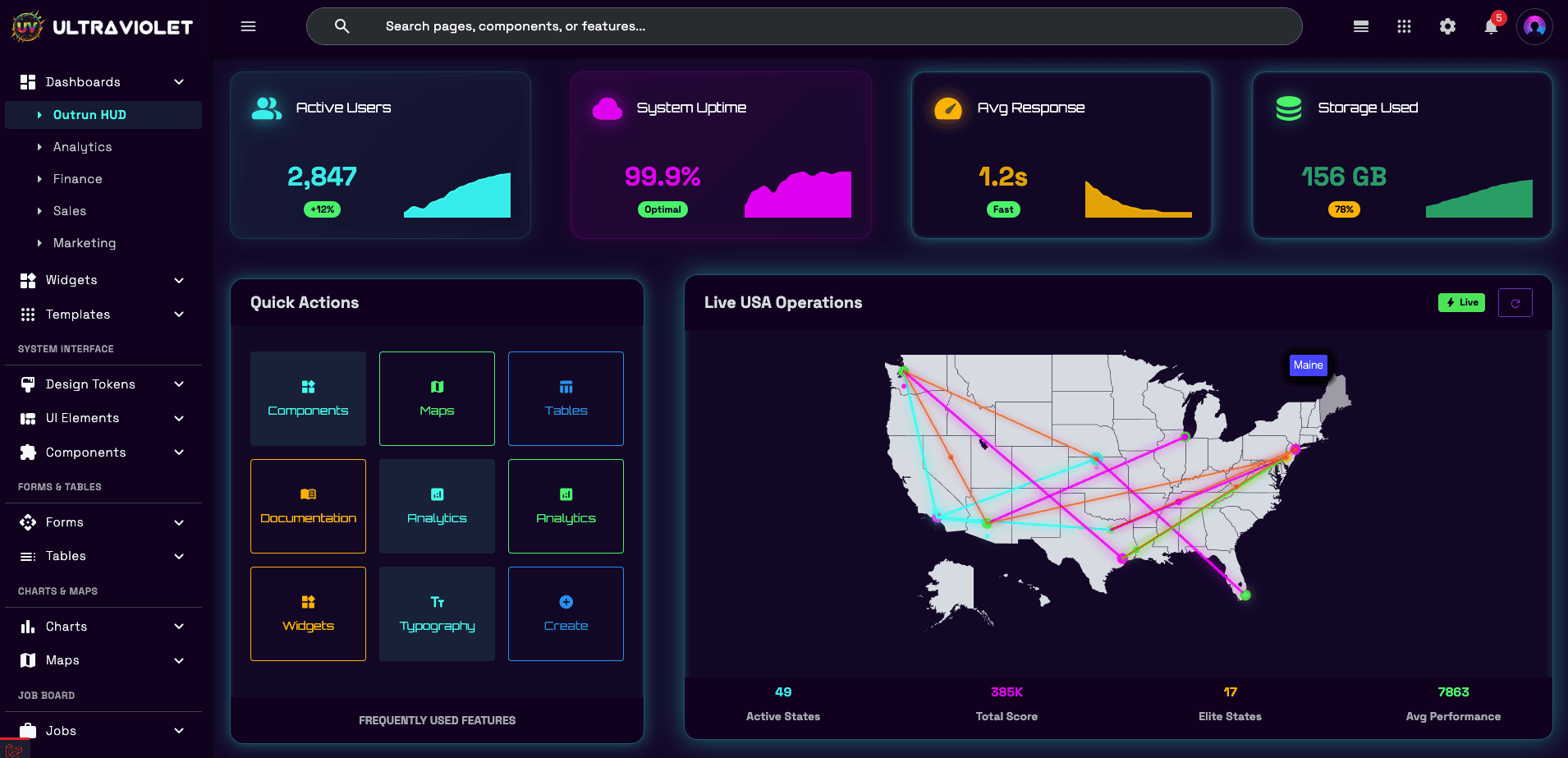The image size is (1568, 758).
Task: Collapse the Dashboards sidebar section
Action: click(179, 81)
